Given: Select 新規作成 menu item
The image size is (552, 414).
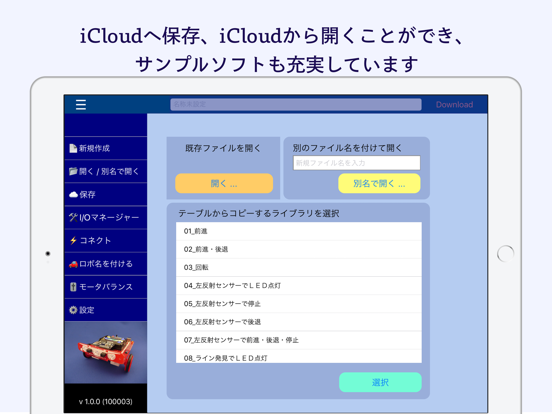Looking at the screenshot, I should [106, 148].
